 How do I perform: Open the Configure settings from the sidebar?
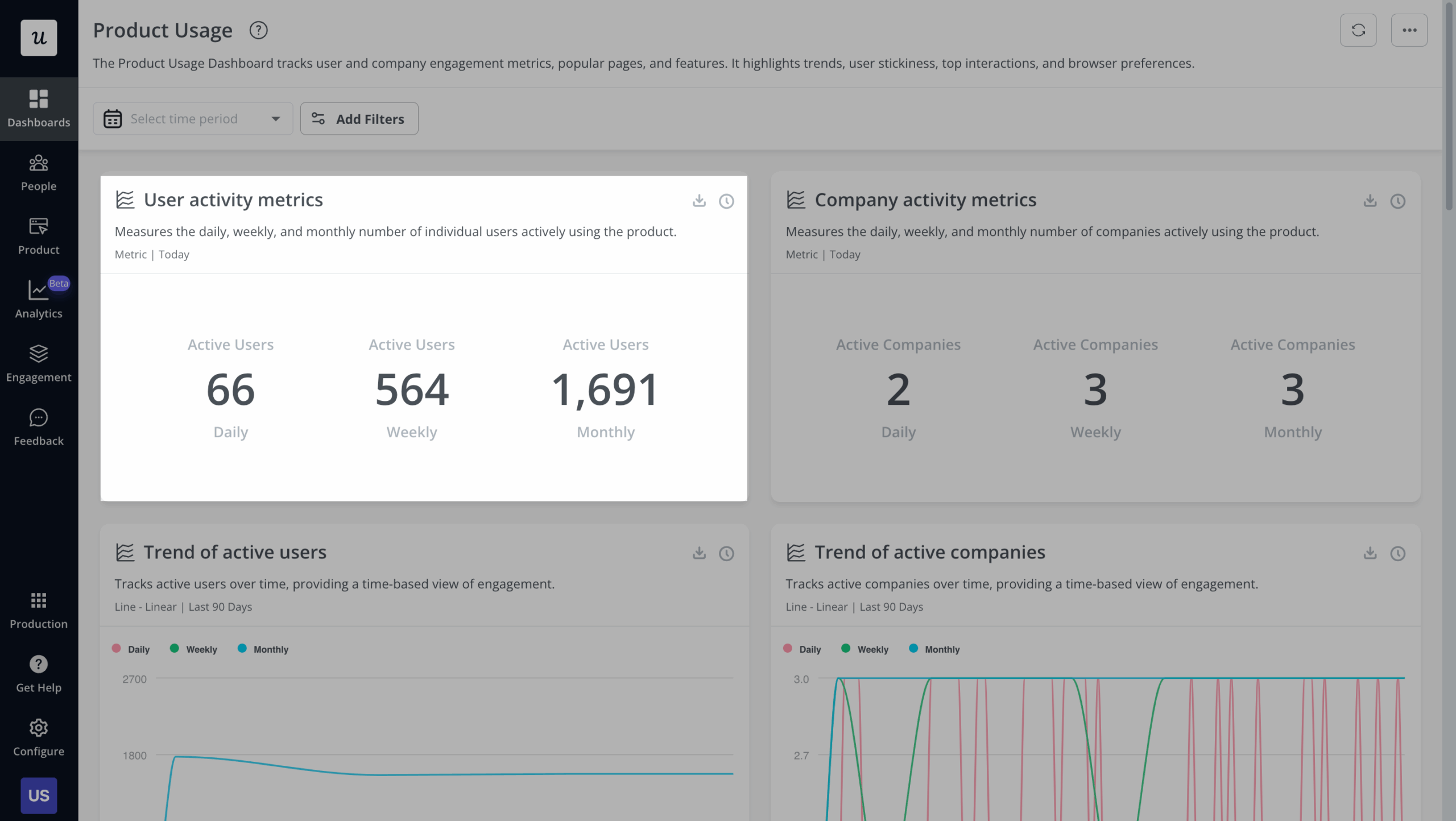point(38,736)
